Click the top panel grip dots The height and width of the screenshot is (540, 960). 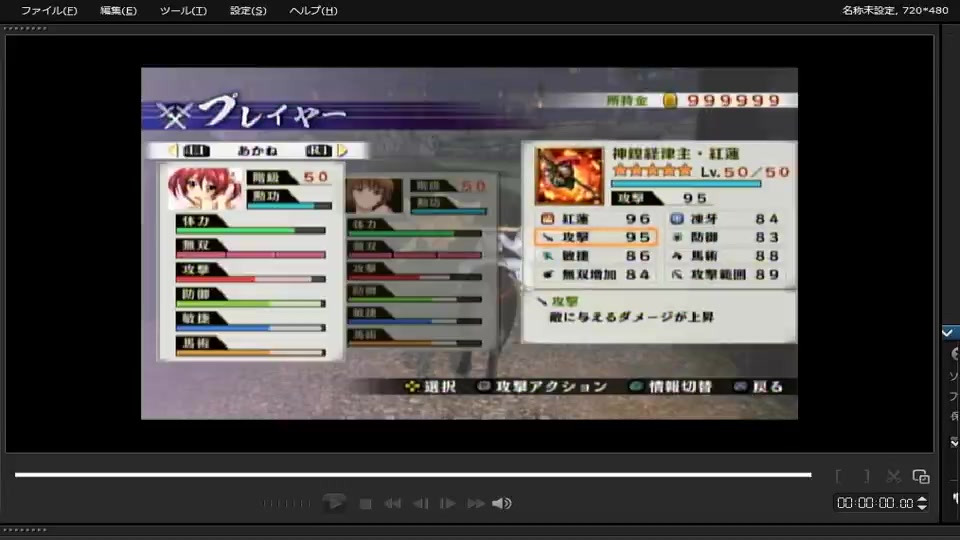[25, 28]
